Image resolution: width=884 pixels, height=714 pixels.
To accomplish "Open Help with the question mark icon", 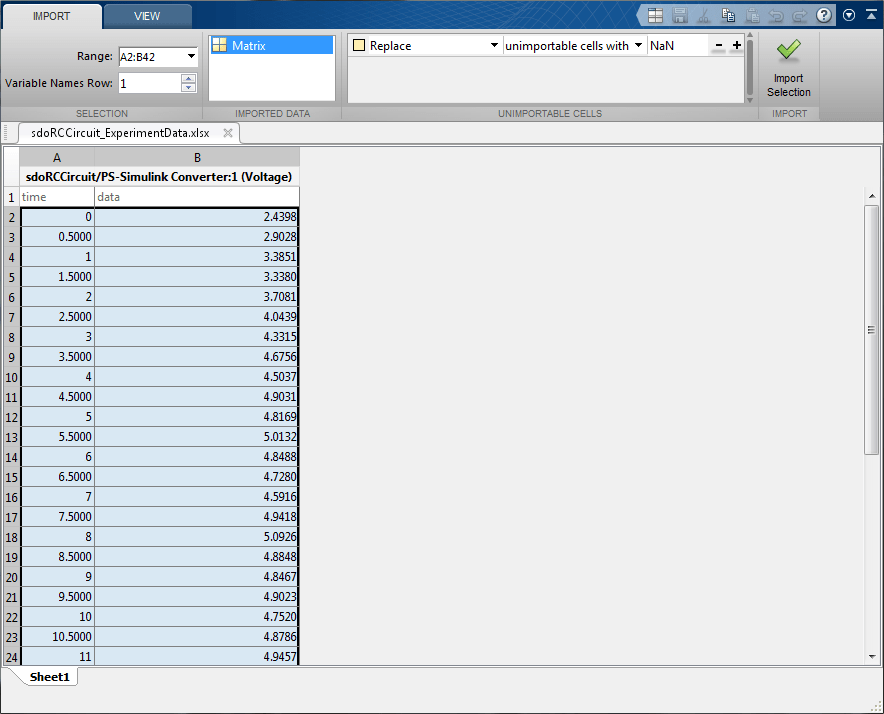I will [x=824, y=15].
